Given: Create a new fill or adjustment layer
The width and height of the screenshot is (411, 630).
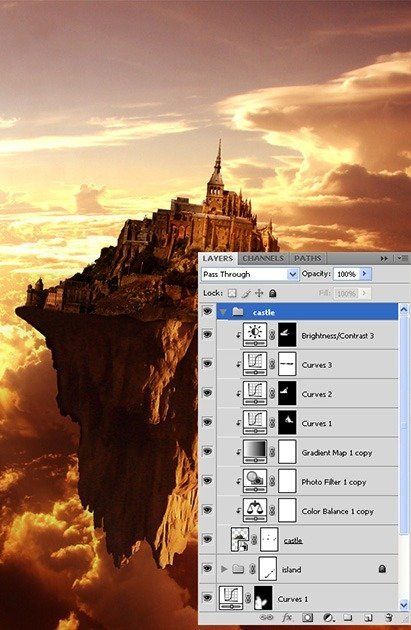Looking at the screenshot, I should click(x=328, y=618).
